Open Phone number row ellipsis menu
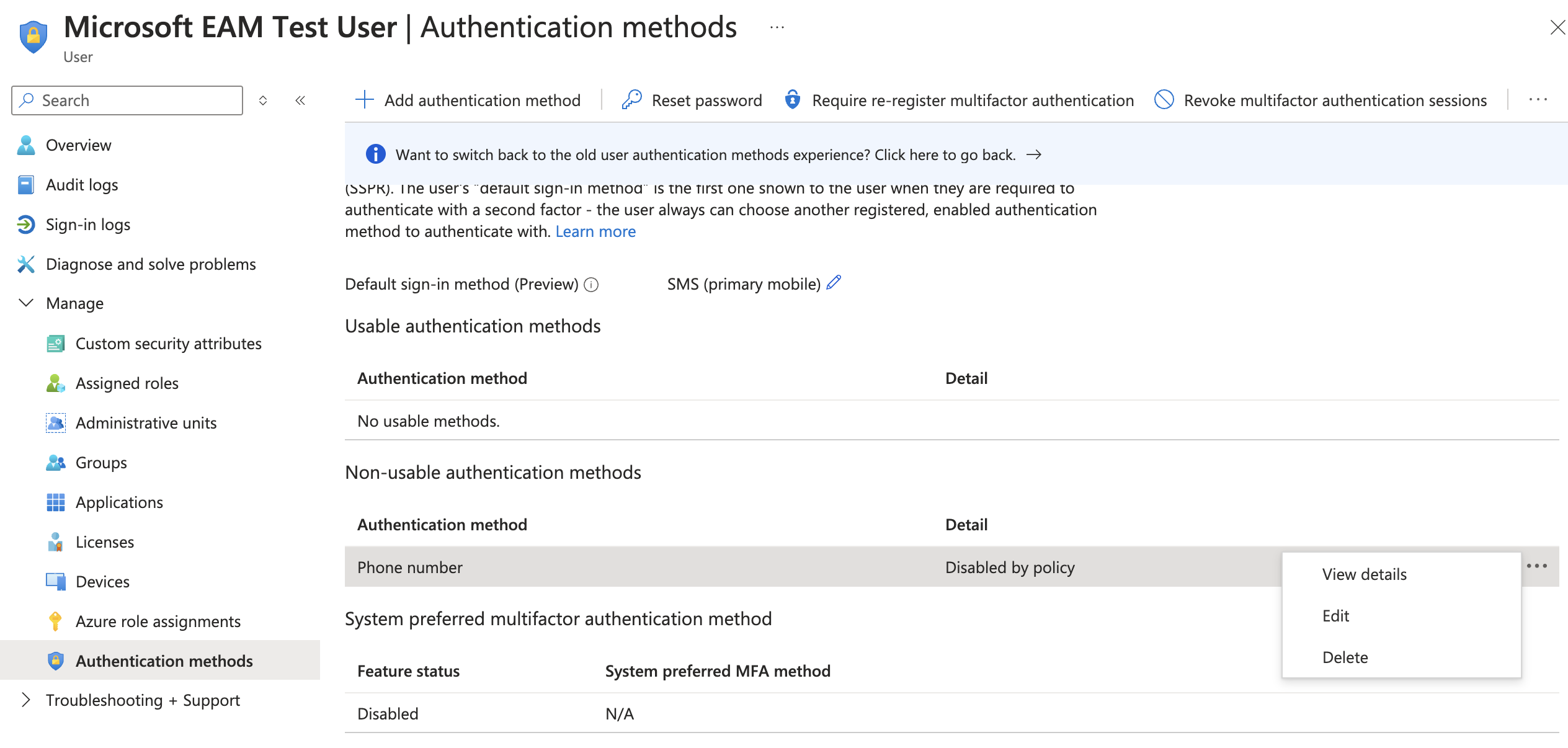1568x748 pixels. click(x=1536, y=566)
